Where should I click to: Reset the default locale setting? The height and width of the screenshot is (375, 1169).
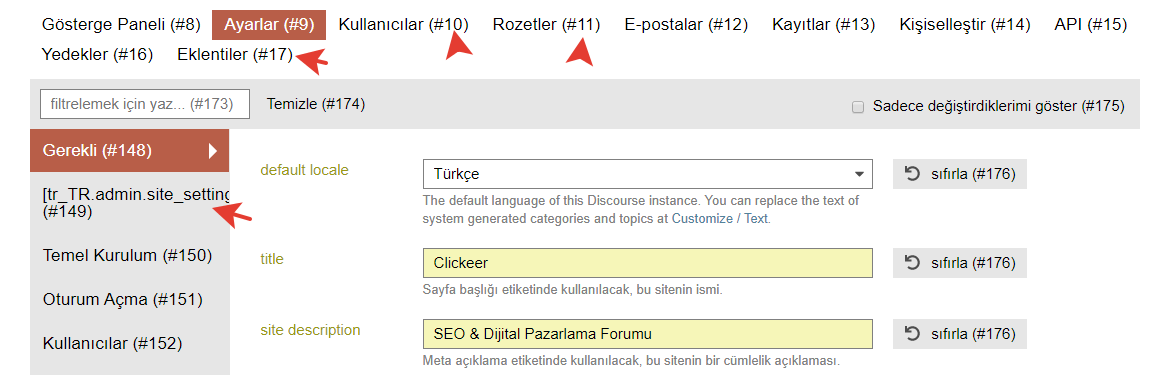(960, 174)
